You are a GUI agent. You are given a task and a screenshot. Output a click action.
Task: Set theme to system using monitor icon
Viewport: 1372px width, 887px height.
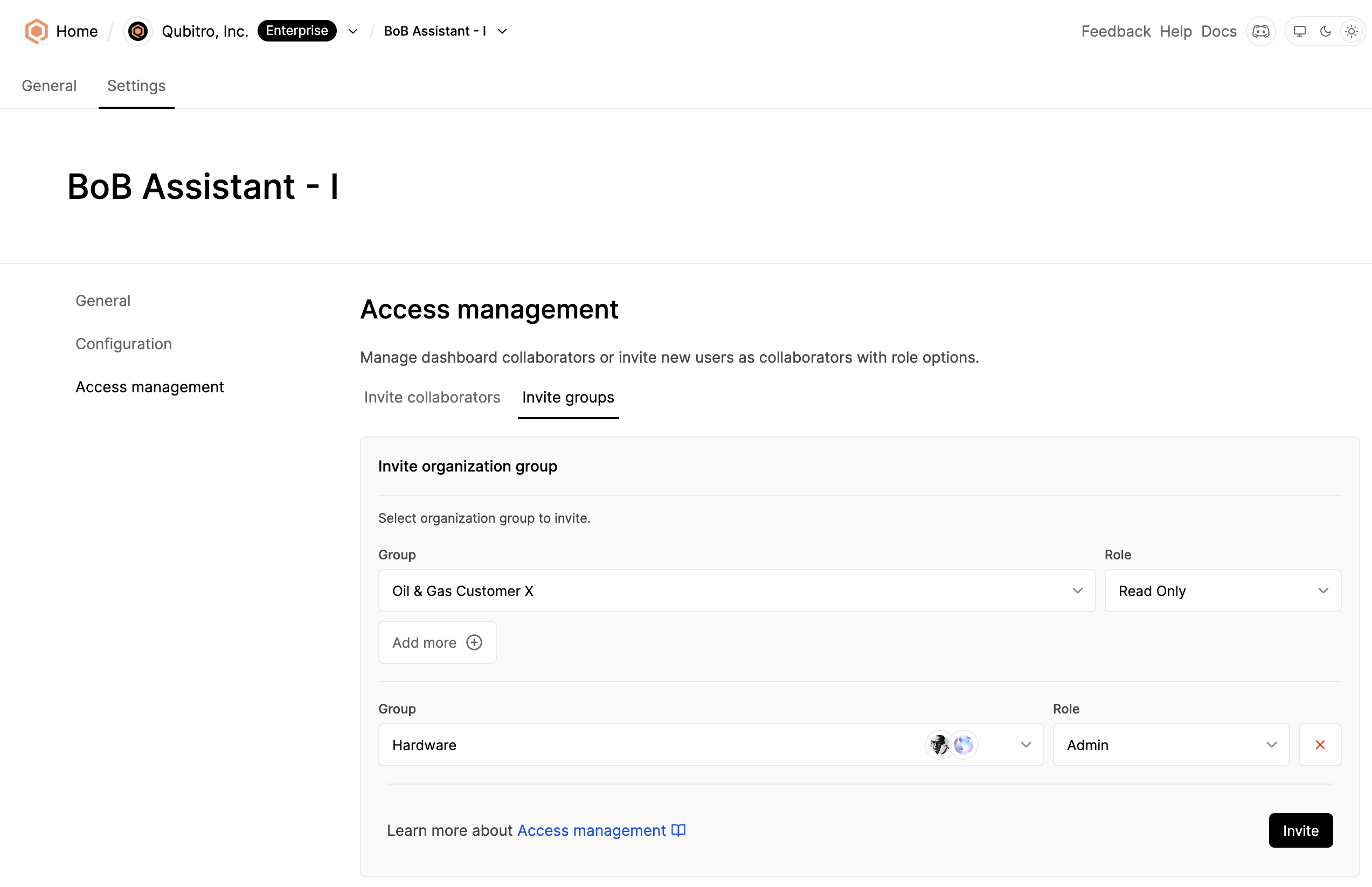pyautogui.click(x=1299, y=31)
